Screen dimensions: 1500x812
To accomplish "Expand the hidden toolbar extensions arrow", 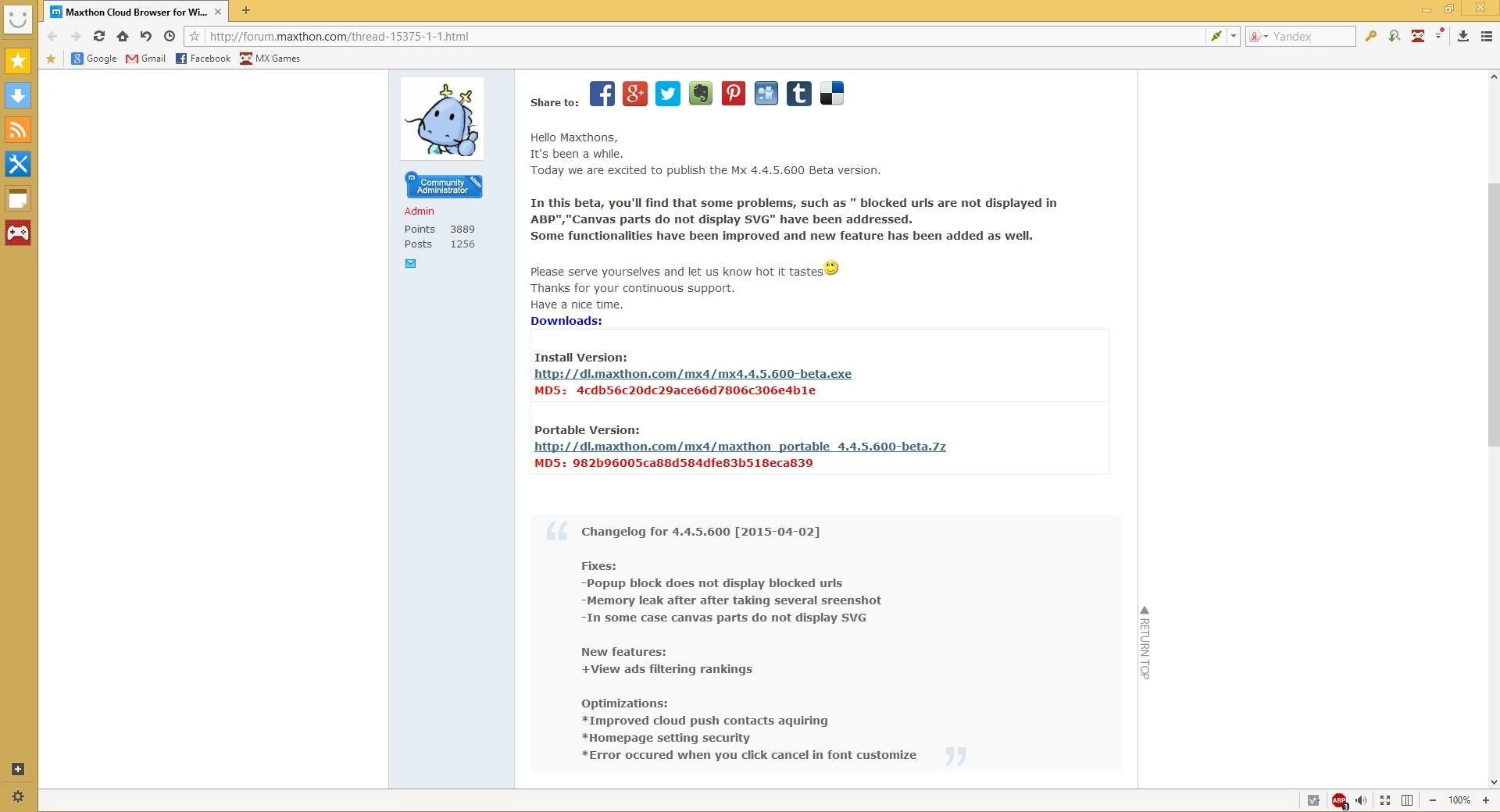I will click(x=1439, y=35).
